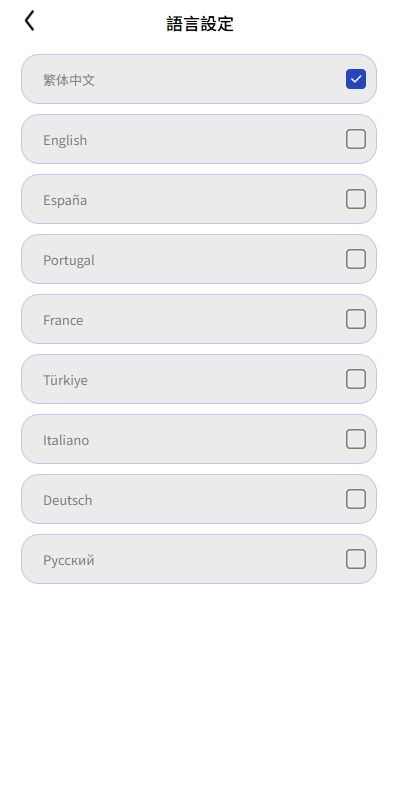Check the France checkbox
This screenshot has height=800, width=400.
click(356, 319)
